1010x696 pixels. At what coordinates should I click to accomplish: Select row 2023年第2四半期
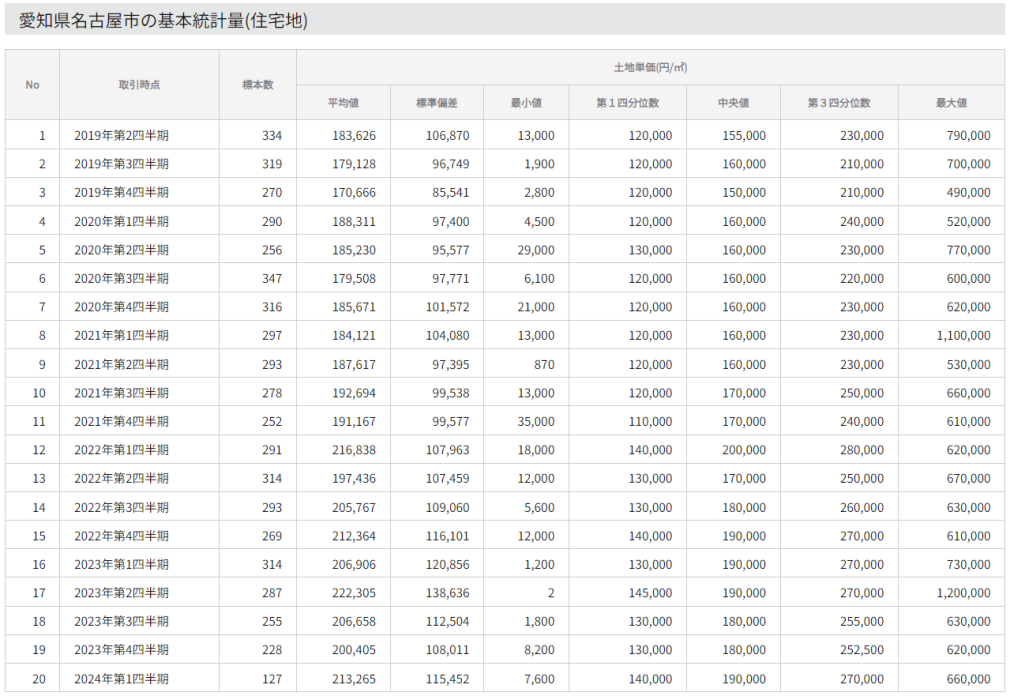pos(505,593)
